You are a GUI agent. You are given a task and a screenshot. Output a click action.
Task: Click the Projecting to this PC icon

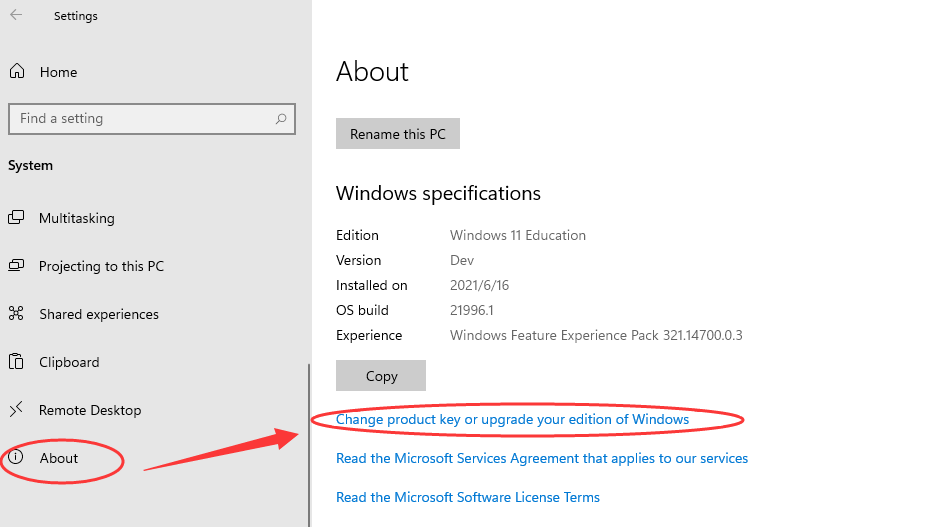[x=16, y=266]
